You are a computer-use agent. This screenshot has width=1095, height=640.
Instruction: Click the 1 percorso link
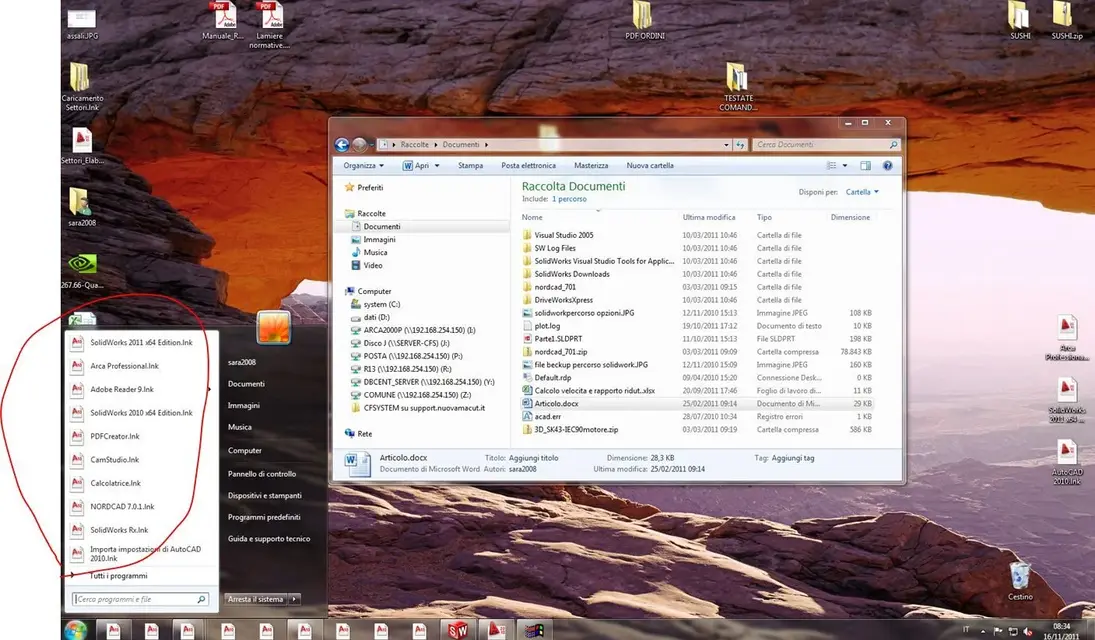pyautogui.click(x=569, y=199)
